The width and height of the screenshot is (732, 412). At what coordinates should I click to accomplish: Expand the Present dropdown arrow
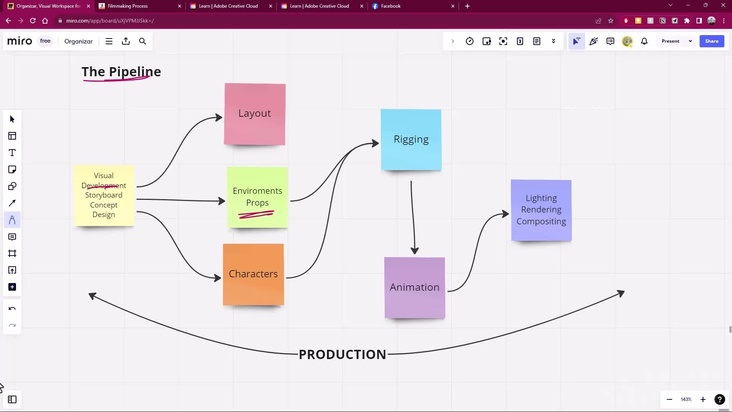click(690, 41)
